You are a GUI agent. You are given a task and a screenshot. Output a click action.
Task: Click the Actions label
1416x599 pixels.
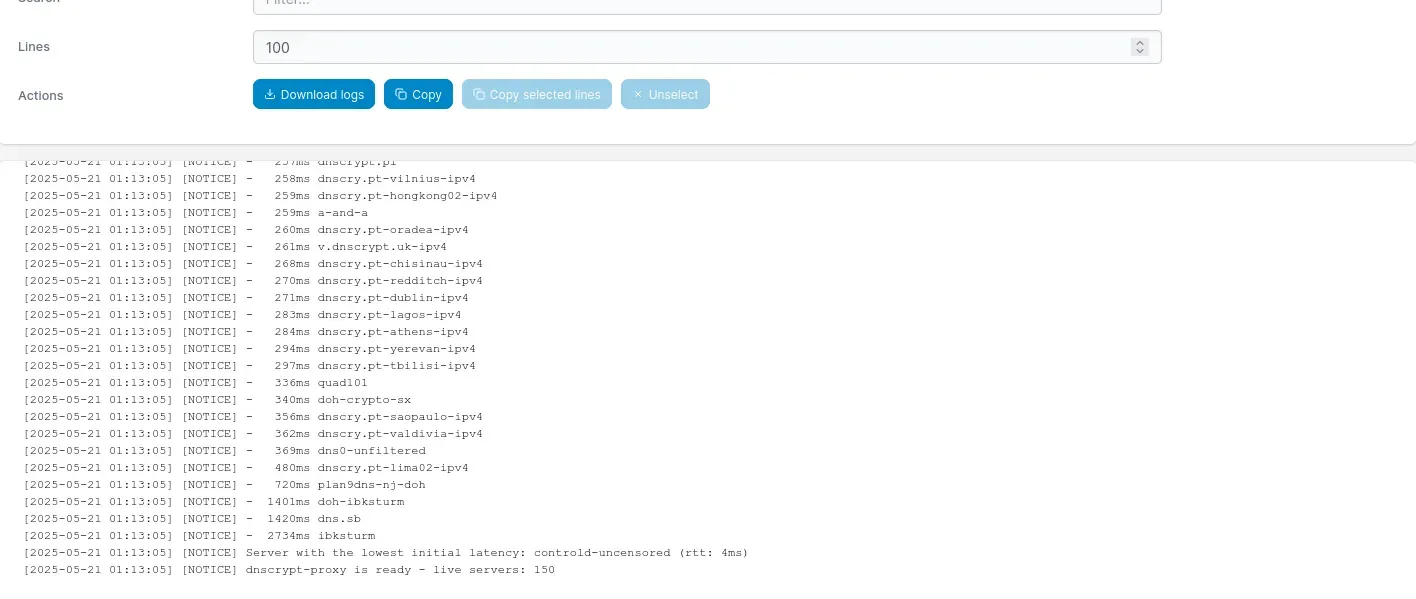coord(41,96)
